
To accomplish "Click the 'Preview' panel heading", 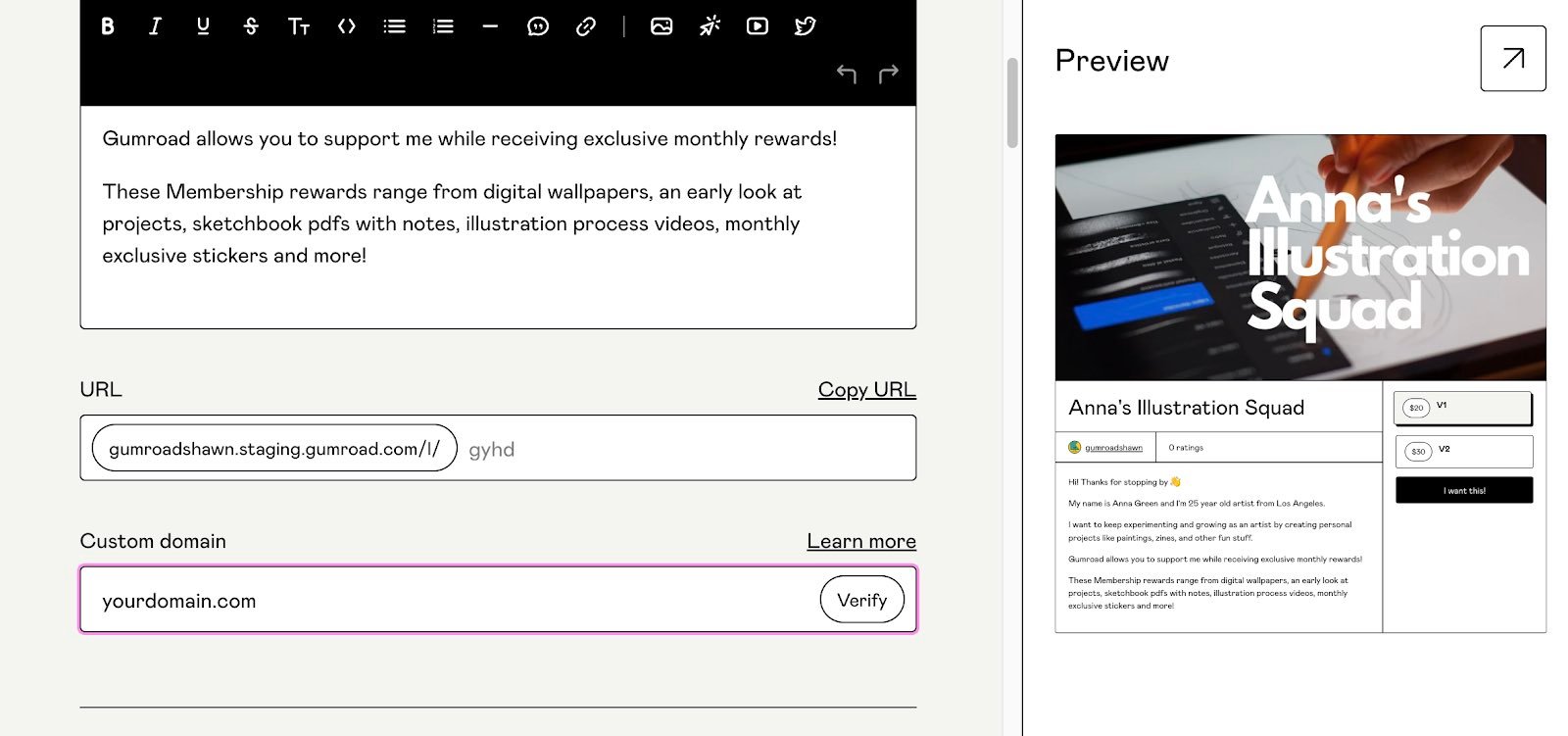I will (x=1112, y=61).
